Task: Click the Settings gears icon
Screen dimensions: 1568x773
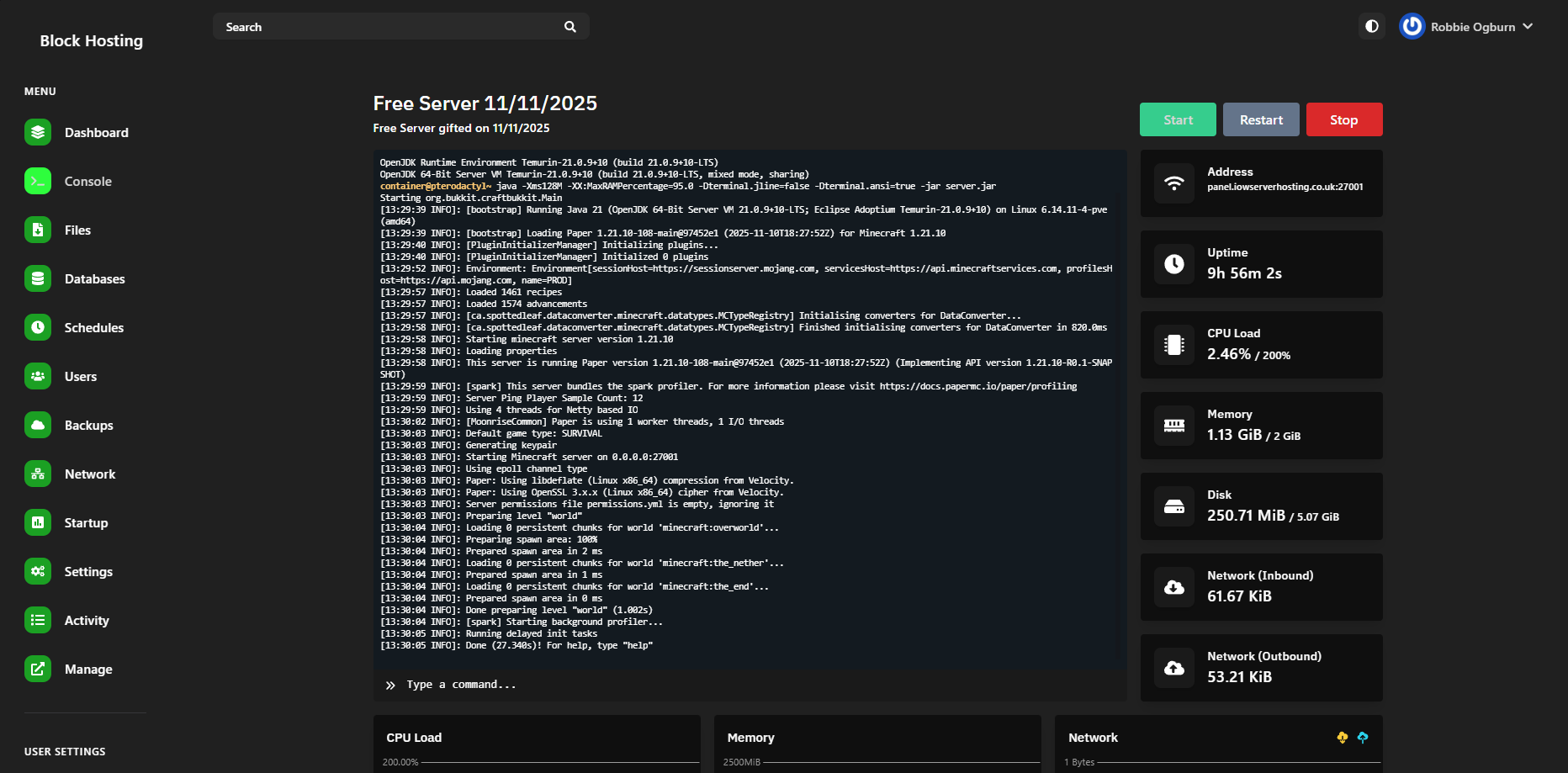Action: tap(38, 571)
